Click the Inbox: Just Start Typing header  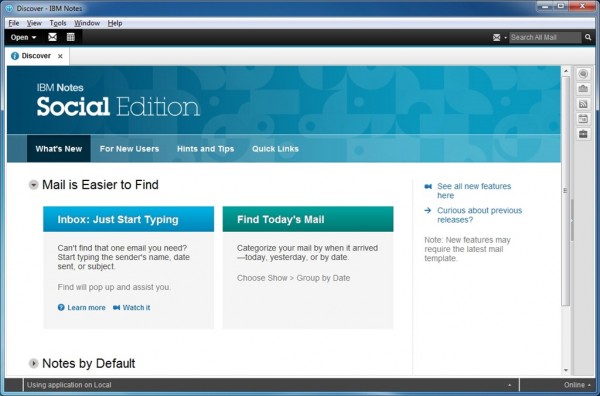click(x=129, y=219)
